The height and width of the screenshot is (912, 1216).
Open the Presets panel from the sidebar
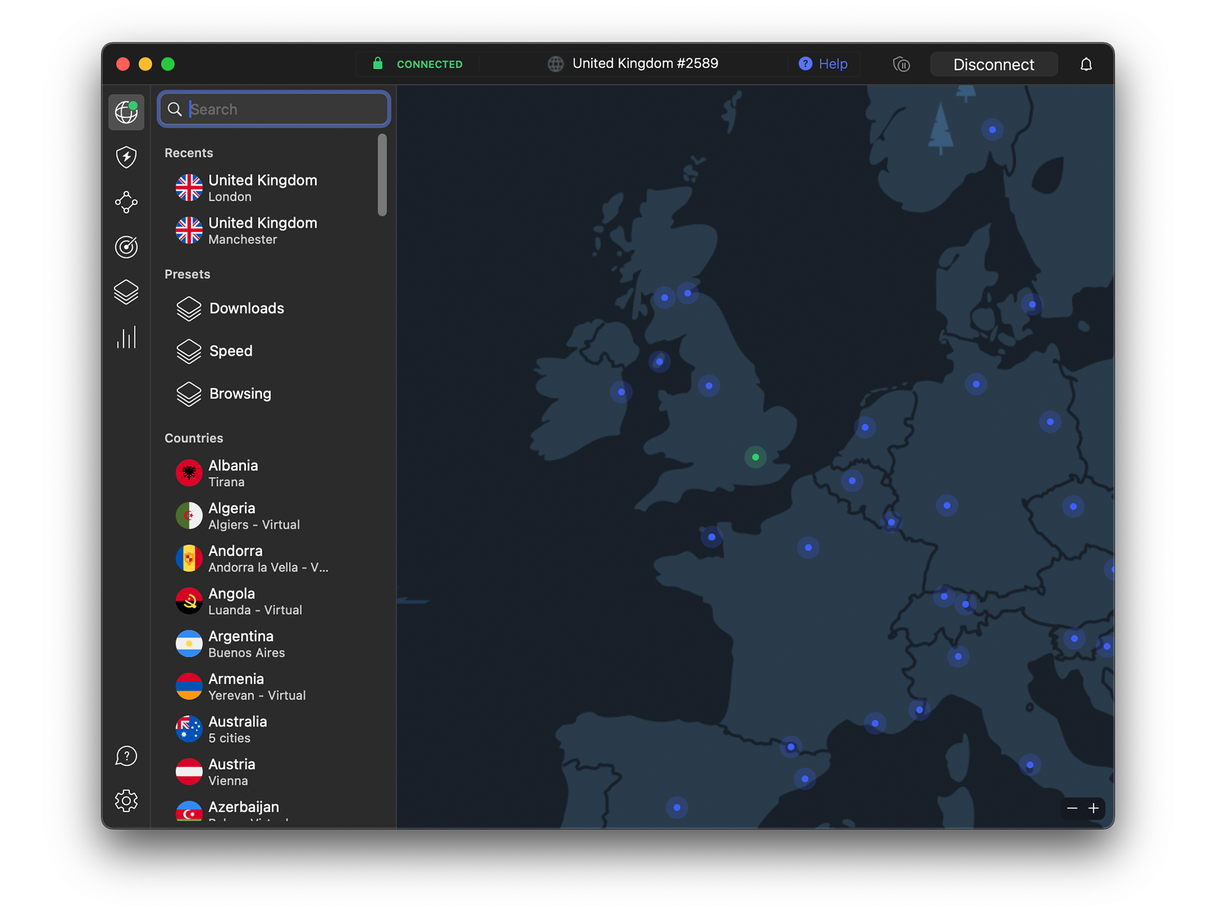coord(126,292)
